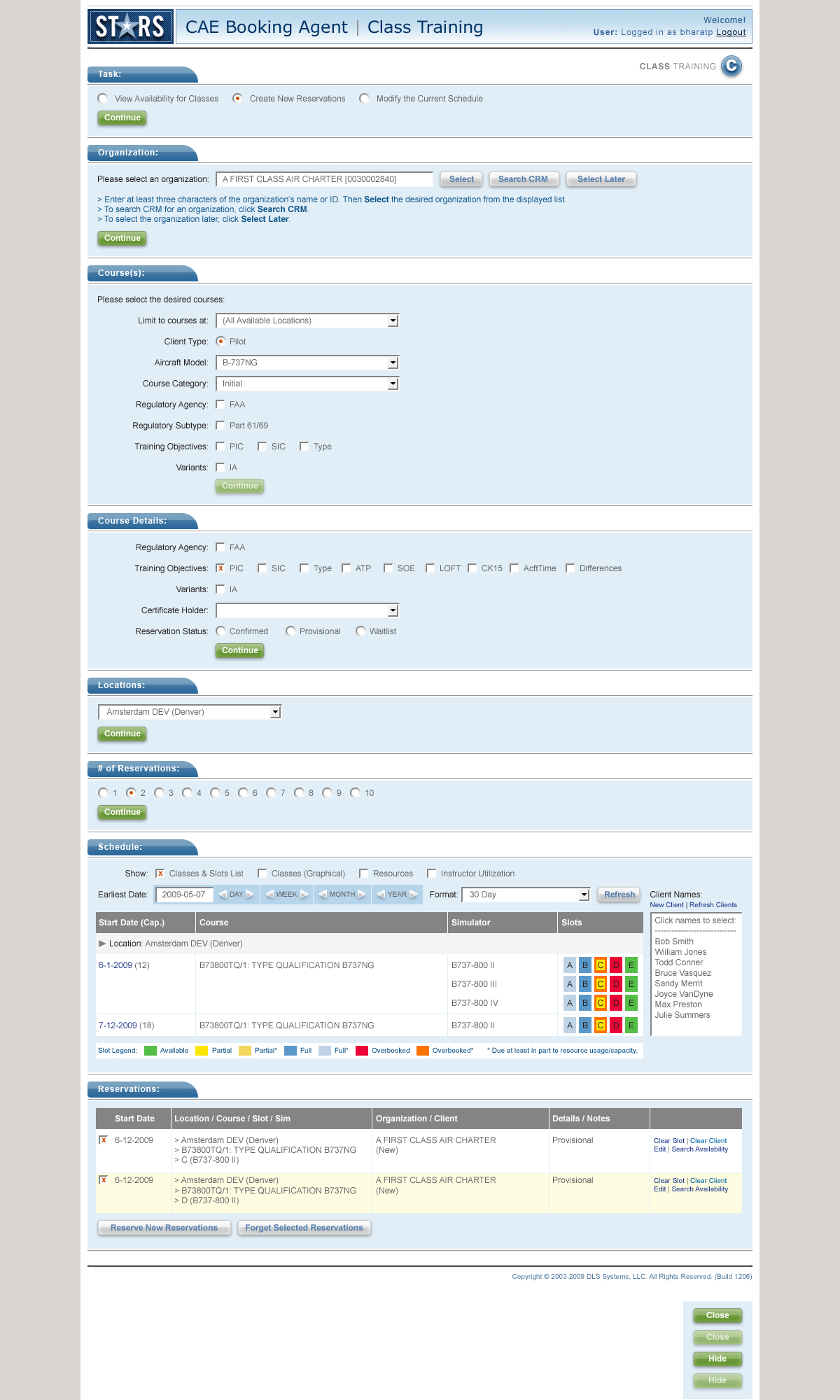840x1400 pixels.
Task: Go to previous day with left arrow
Action: (x=223, y=895)
